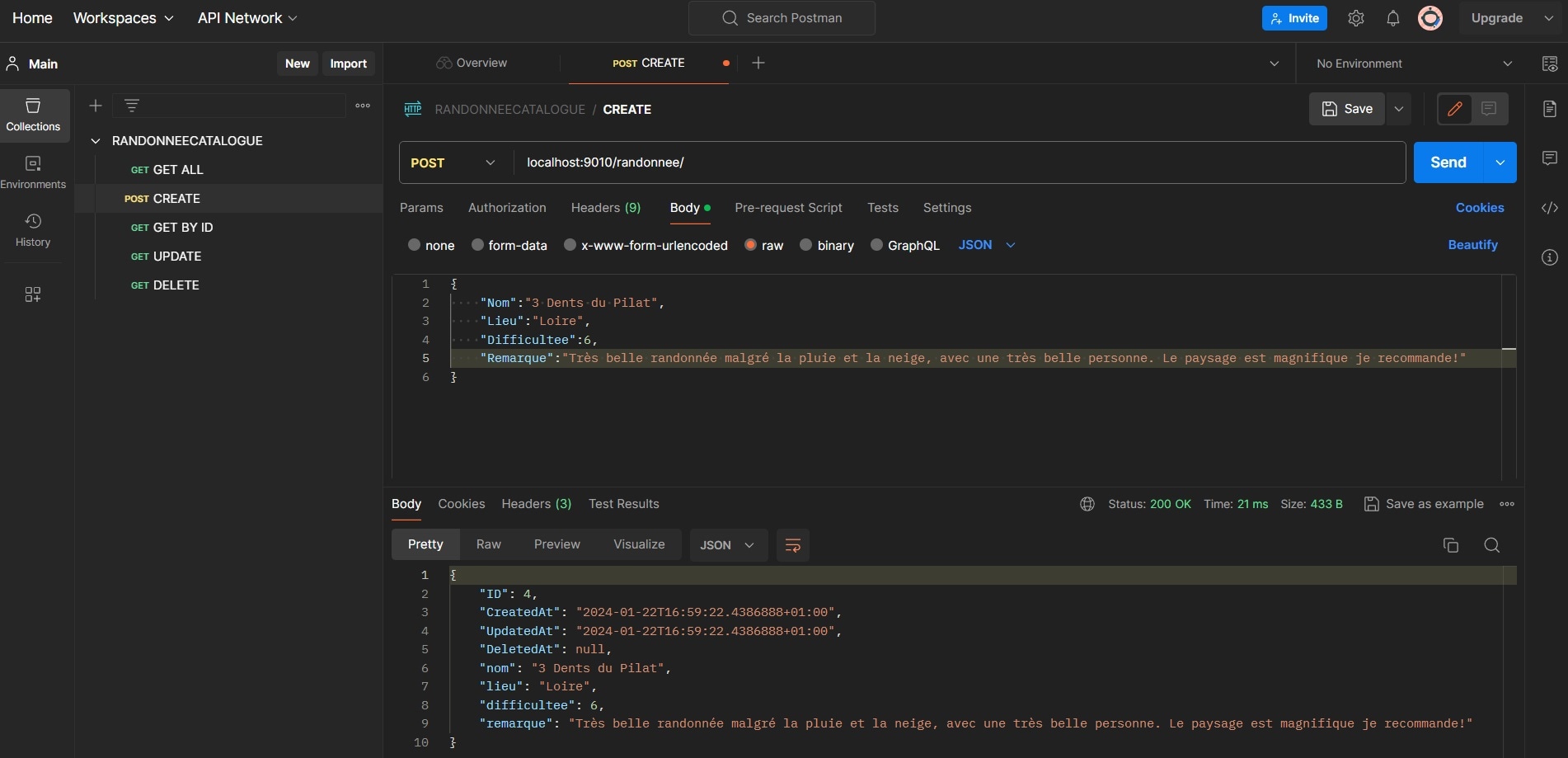Open the code snippet panel icon
The width and height of the screenshot is (1568, 758).
(x=1549, y=208)
